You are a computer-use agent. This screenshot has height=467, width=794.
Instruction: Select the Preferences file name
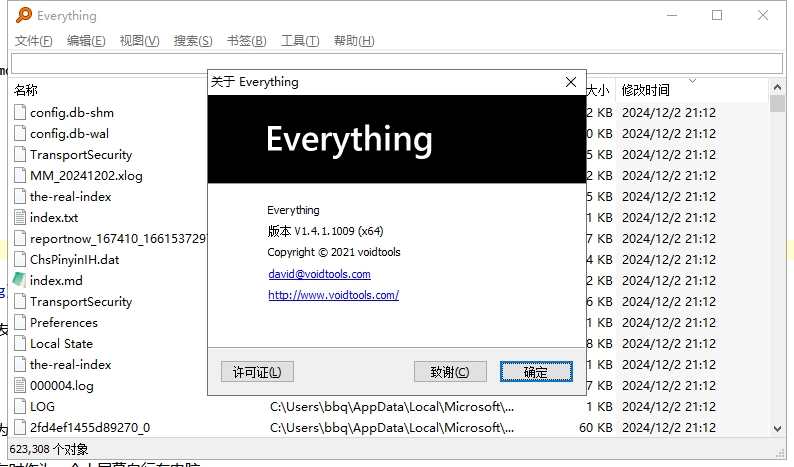tap(64, 323)
